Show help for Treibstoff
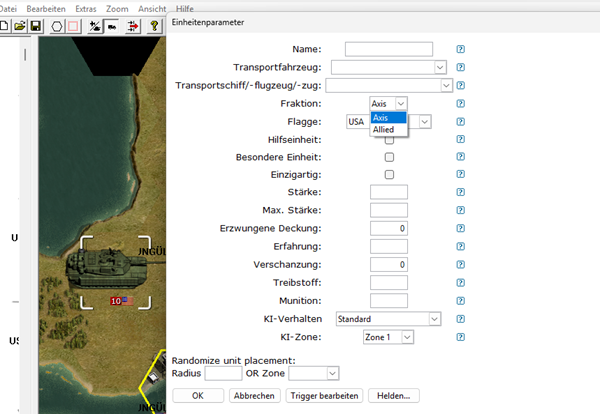 click(x=460, y=282)
